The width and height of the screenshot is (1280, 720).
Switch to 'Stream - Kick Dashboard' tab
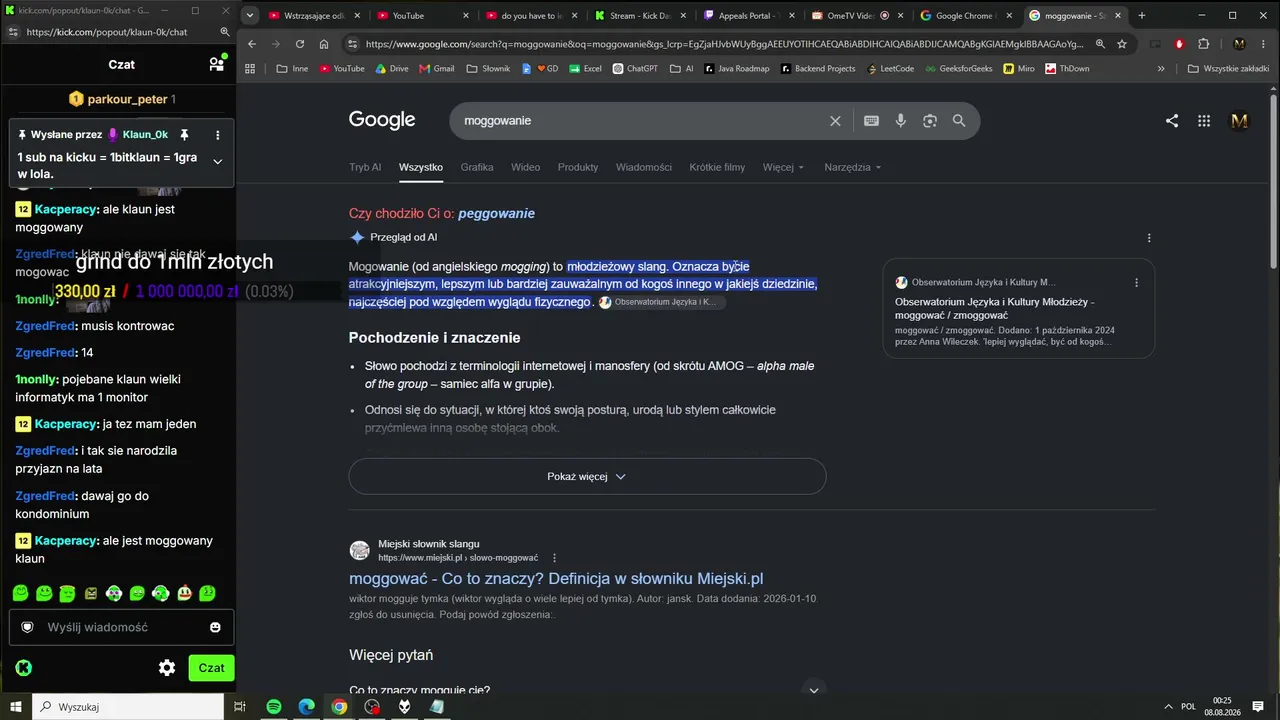pyautogui.click(x=638, y=15)
